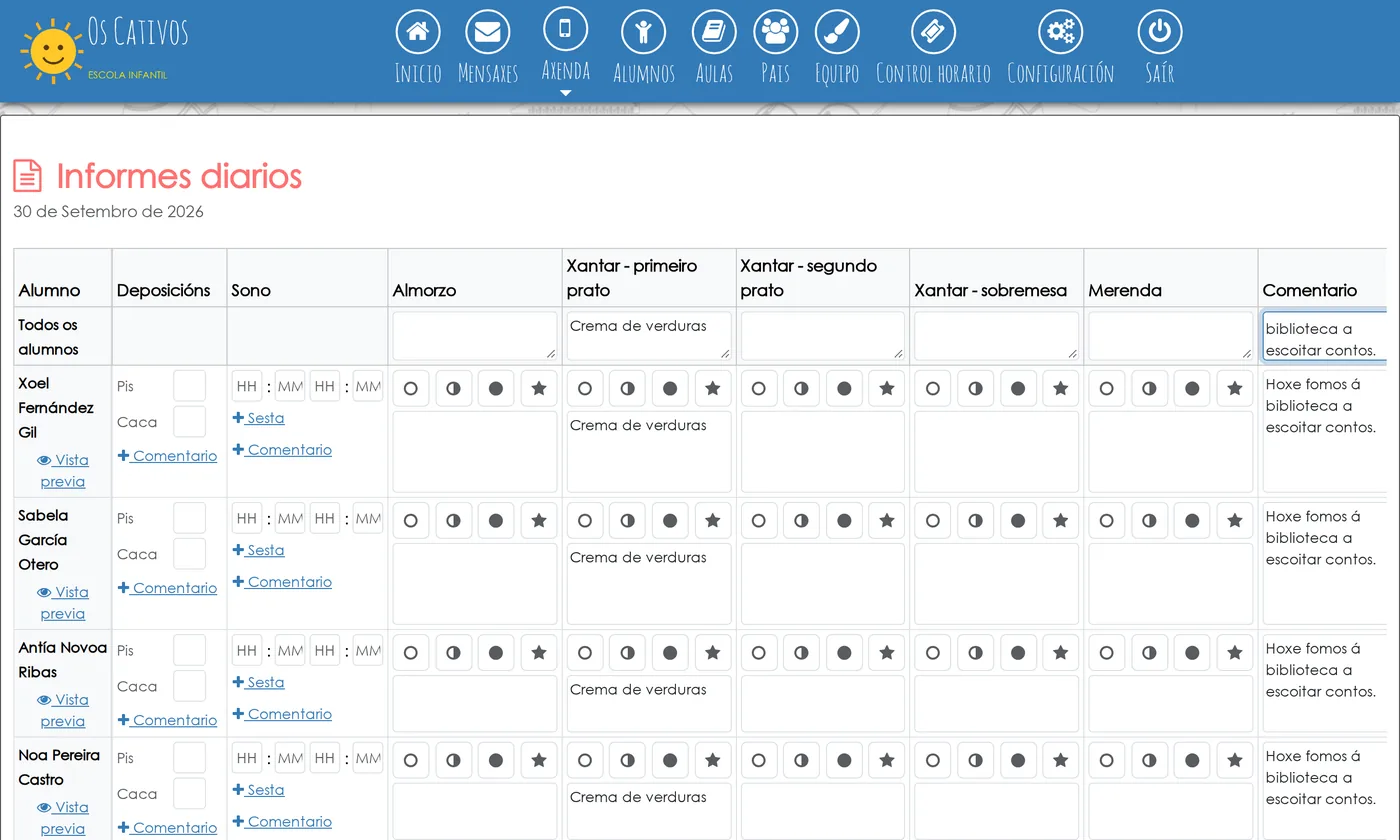
Task: Open Equipo paintbrush icon
Action: coord(837,32)
